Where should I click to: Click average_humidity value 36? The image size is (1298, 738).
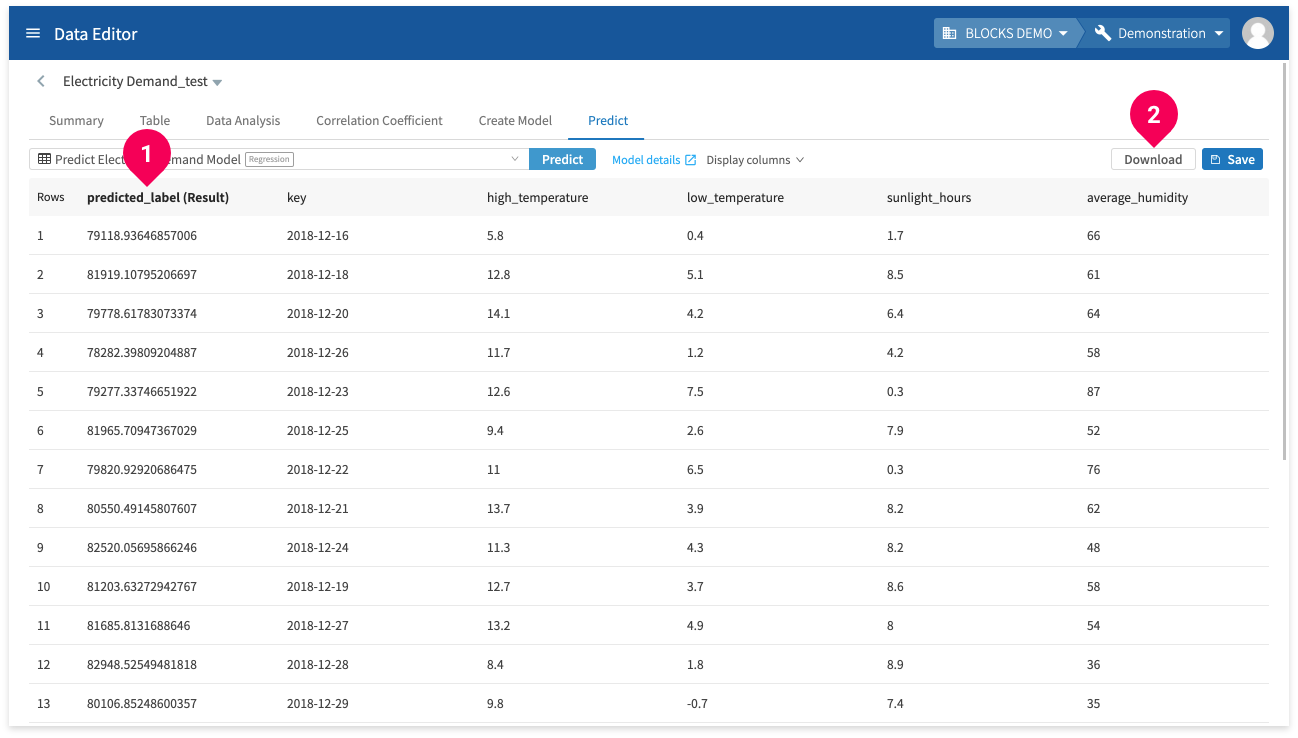[1094, 665]
